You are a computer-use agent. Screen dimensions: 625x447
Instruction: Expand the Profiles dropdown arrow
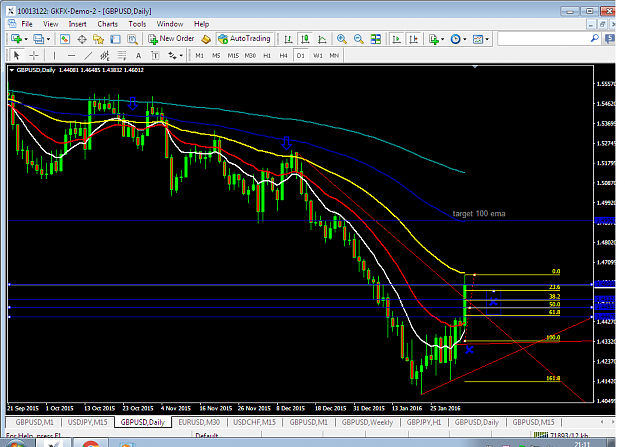click(48, 39)
